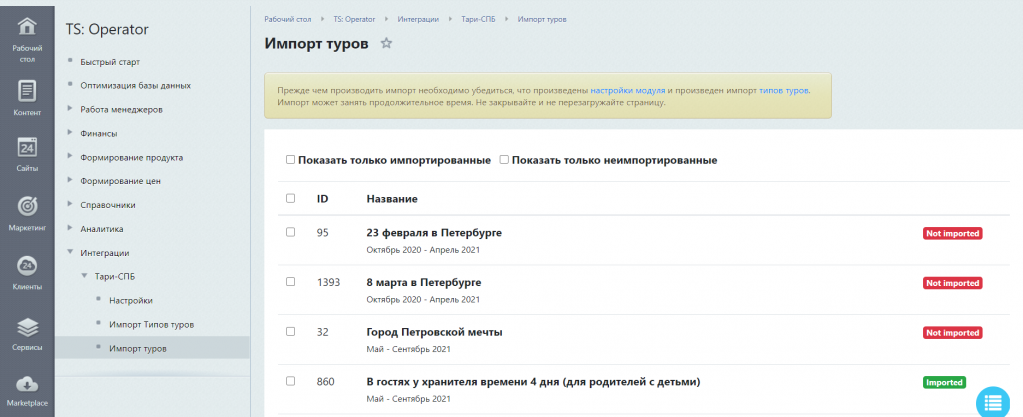Go to Тари-СПБ breadcrumb
Image resolution: width=1023 pixels, height=417 pixels.
click(478, 20)
